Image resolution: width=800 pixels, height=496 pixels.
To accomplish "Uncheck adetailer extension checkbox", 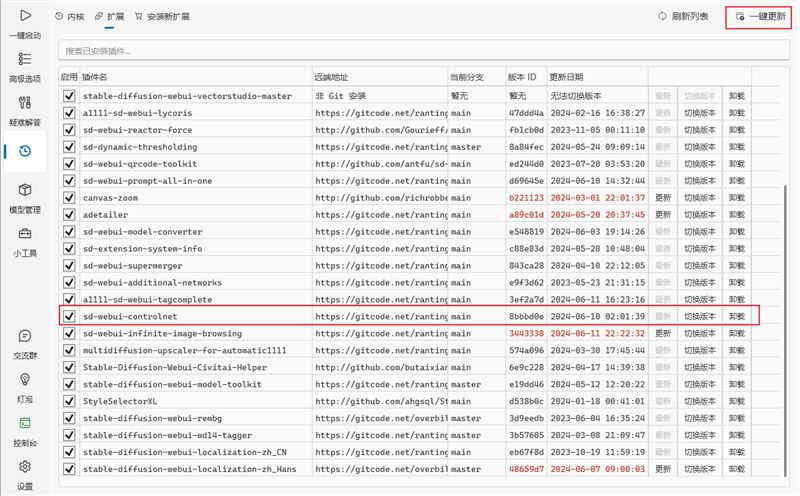I will click(69, 214).
